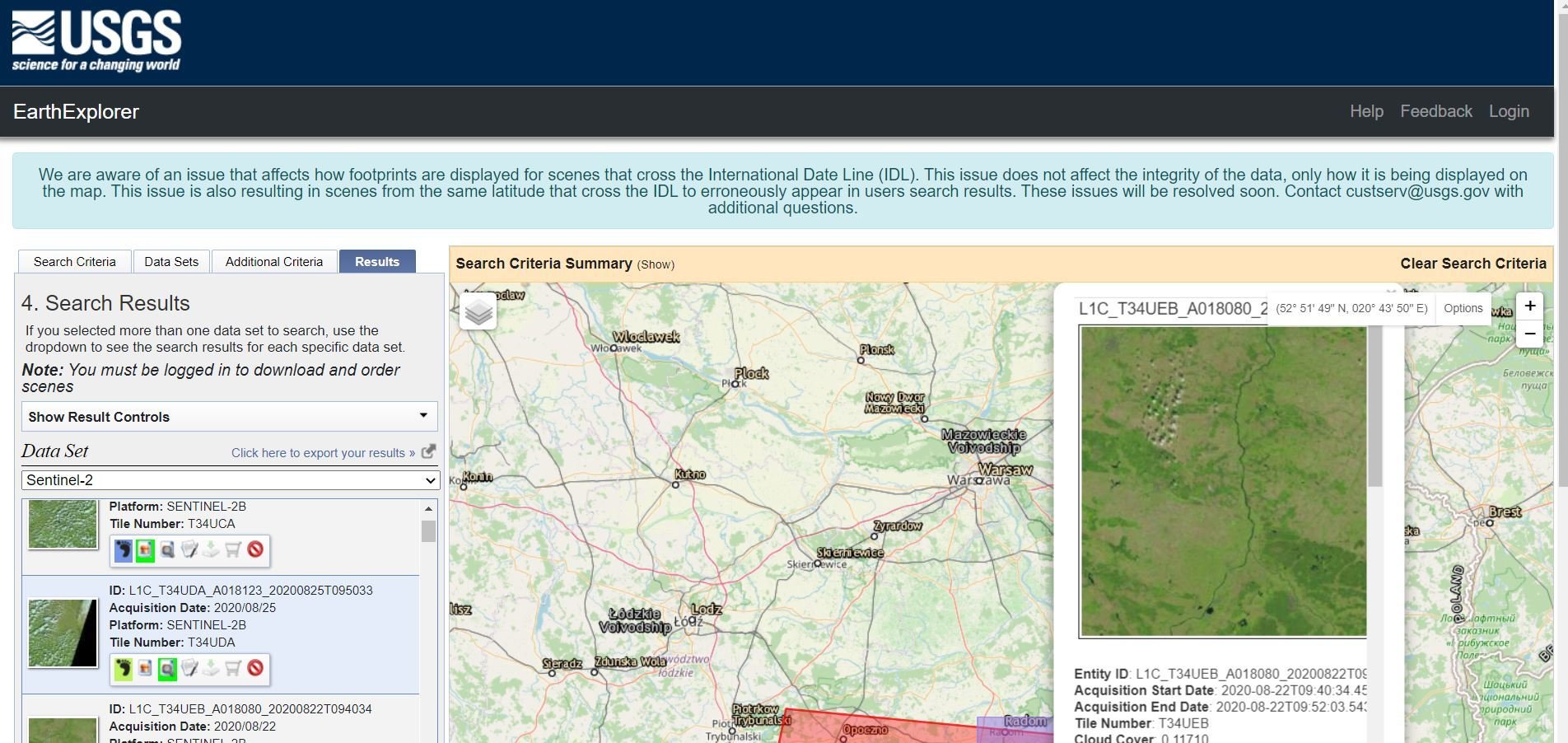Image resolution: width=1568 pixels, height=743 pixels.
Task: Zoom in on the map
Action: tap(1529, 306)
